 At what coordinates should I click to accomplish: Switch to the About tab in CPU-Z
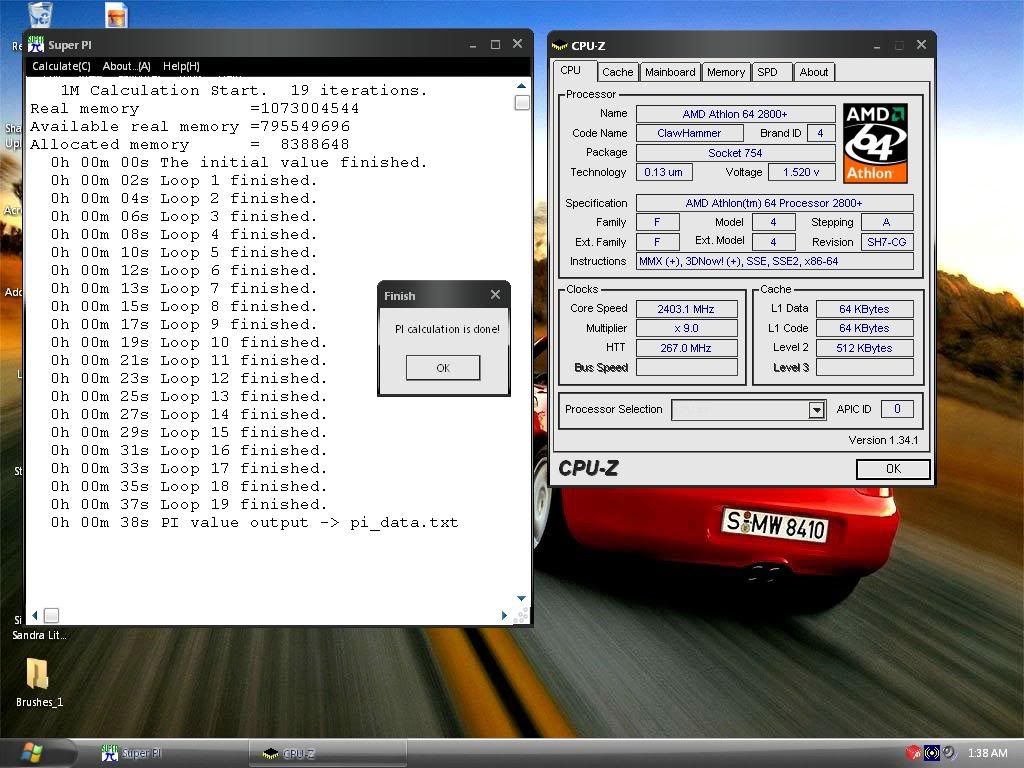tap(814, 72)
